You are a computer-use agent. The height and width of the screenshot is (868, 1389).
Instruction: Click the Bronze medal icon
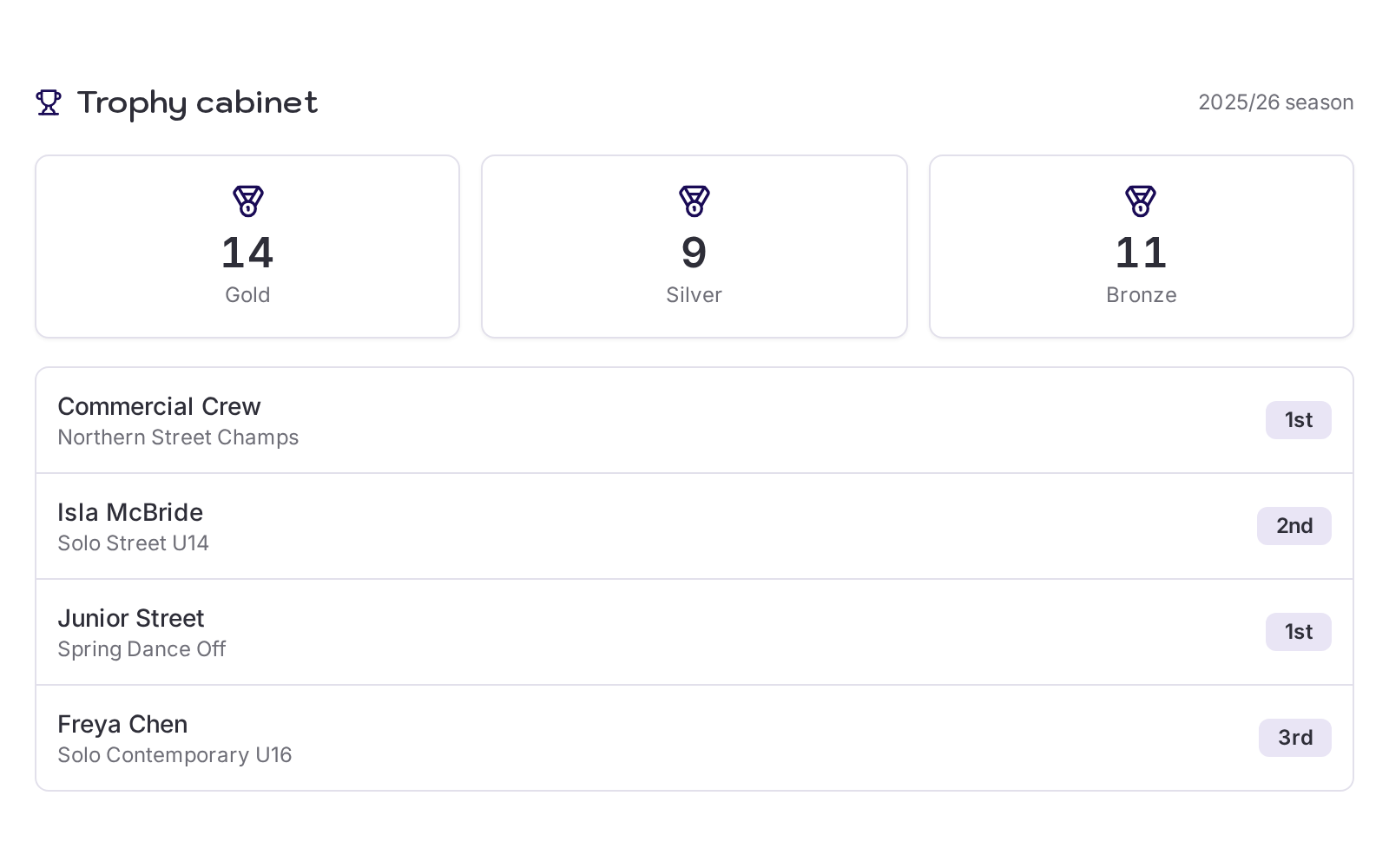coord(1141,201)
